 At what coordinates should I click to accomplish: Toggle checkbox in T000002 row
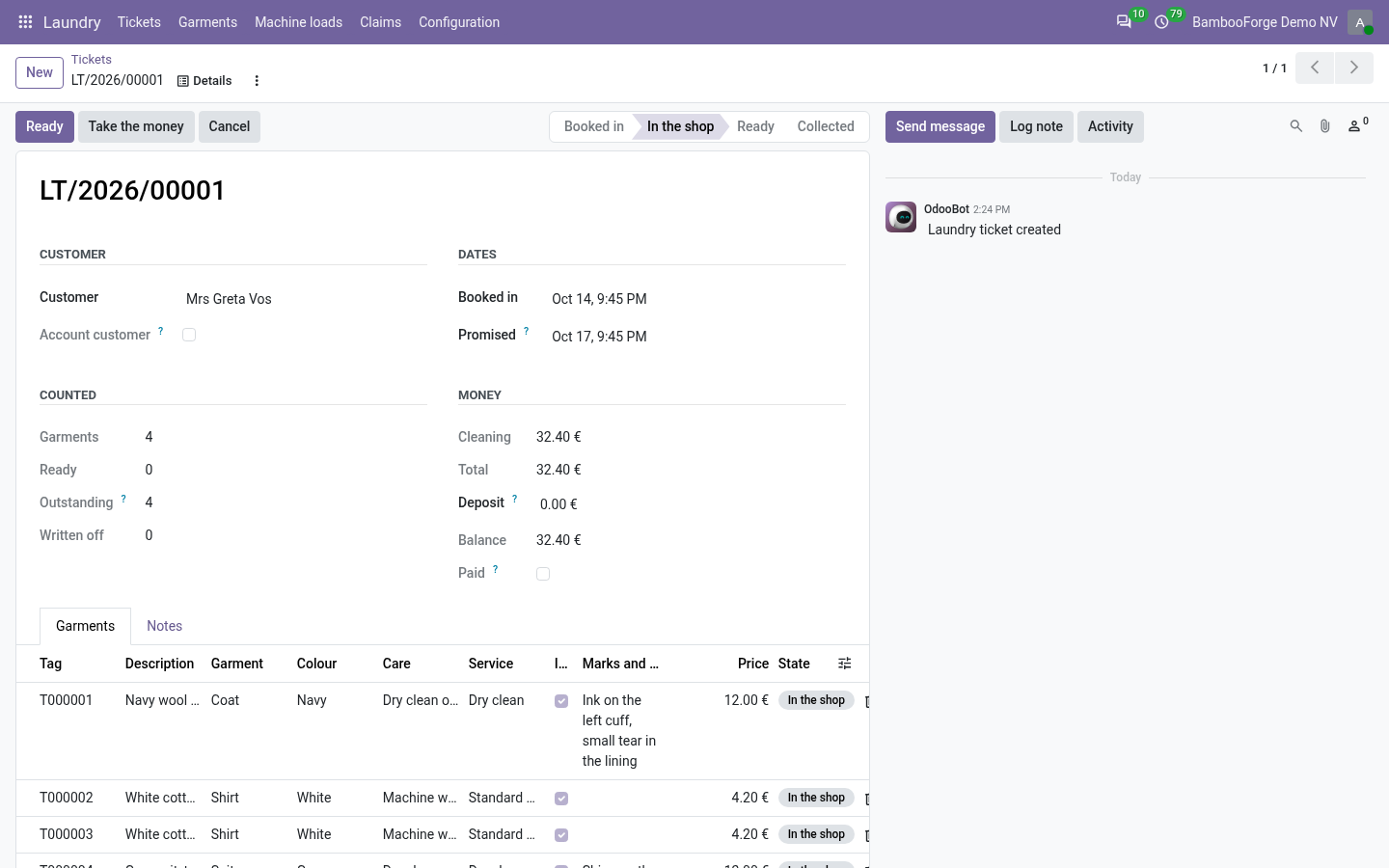coord(561,799)
